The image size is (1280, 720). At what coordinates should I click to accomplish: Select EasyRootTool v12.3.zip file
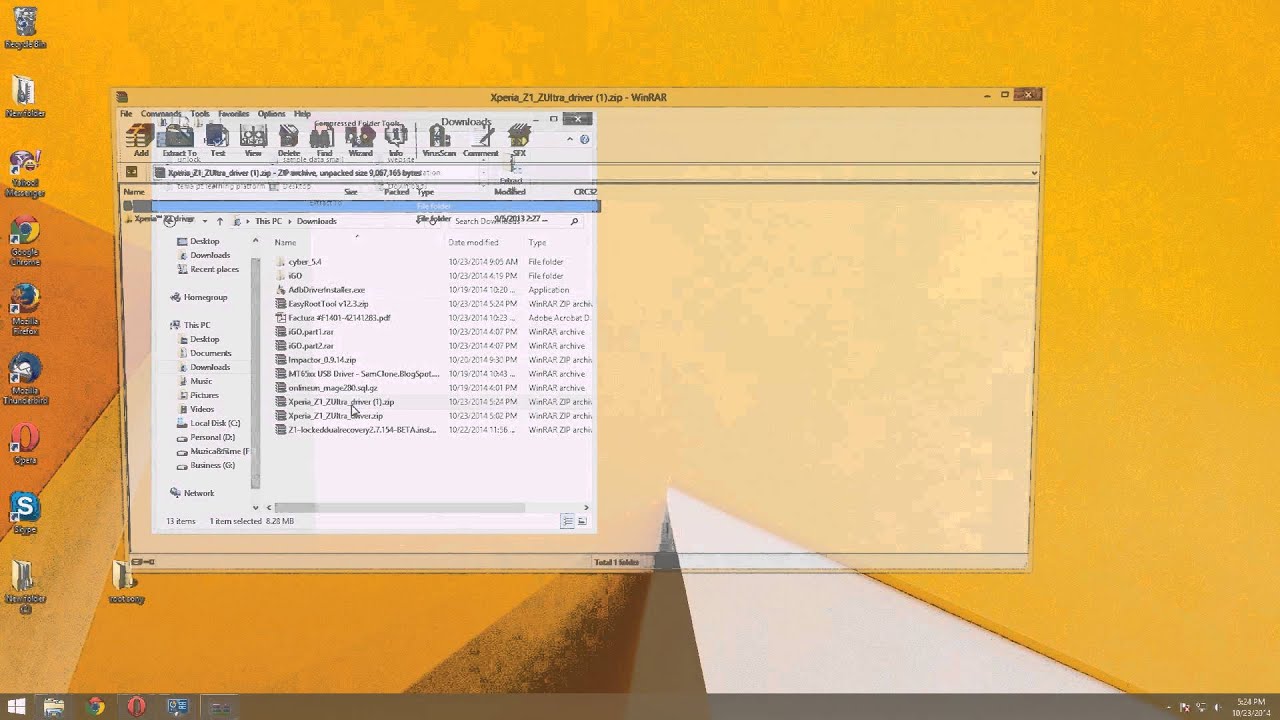[328, 304]
